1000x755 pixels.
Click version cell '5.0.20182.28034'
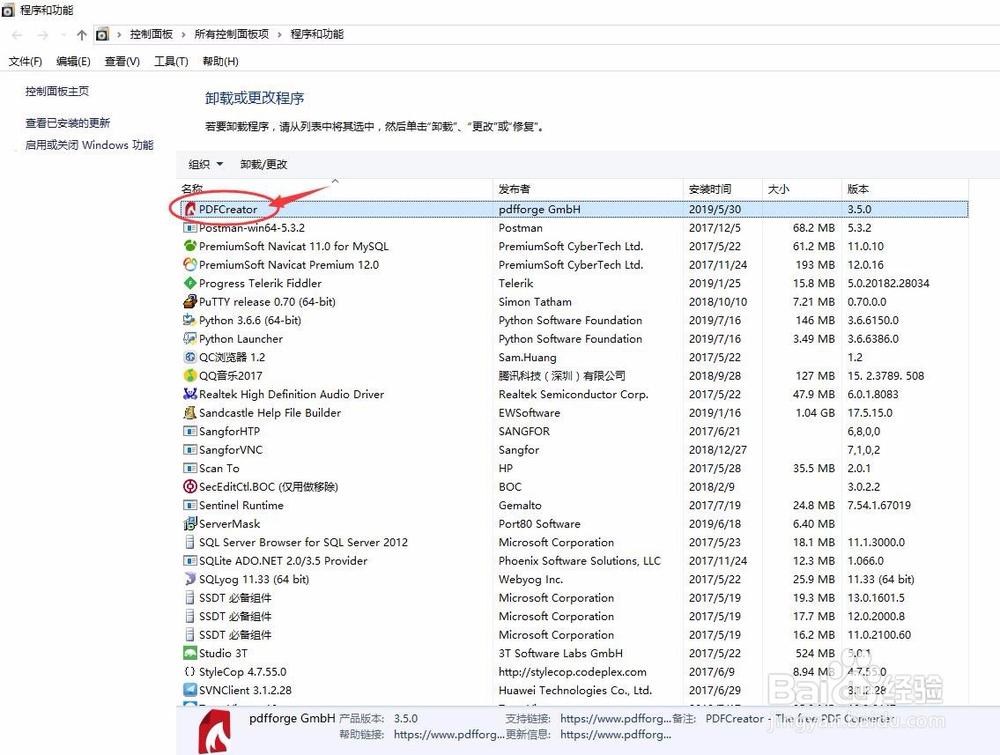click(x=888, y=283)
